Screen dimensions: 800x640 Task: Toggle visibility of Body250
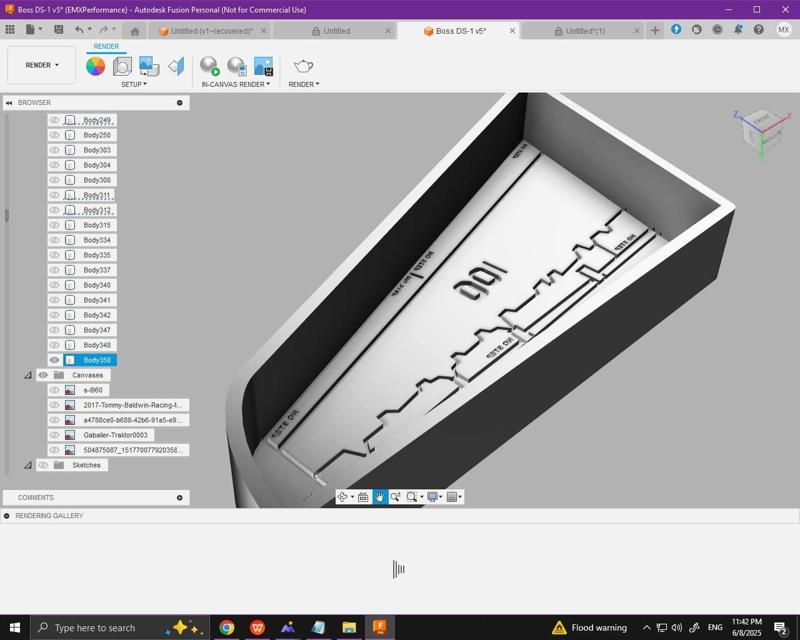point(54,135)
